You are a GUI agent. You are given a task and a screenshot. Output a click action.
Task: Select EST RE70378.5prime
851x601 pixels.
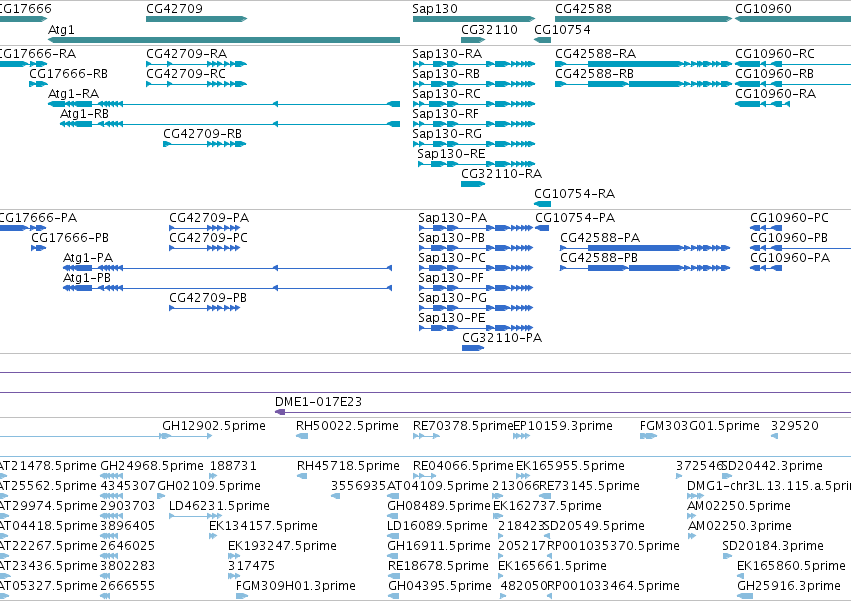pyautogui.click(x=426, y=436)
